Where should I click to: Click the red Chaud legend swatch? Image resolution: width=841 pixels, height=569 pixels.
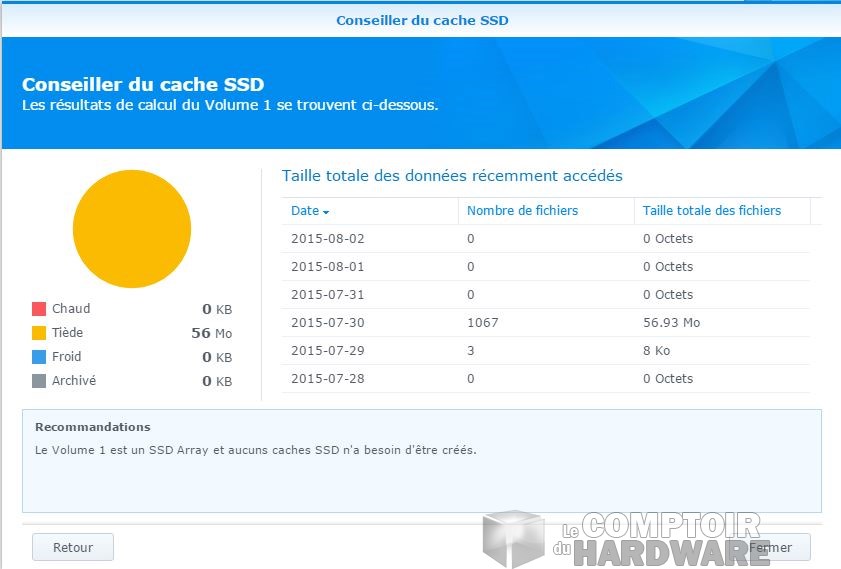(39, 309)
